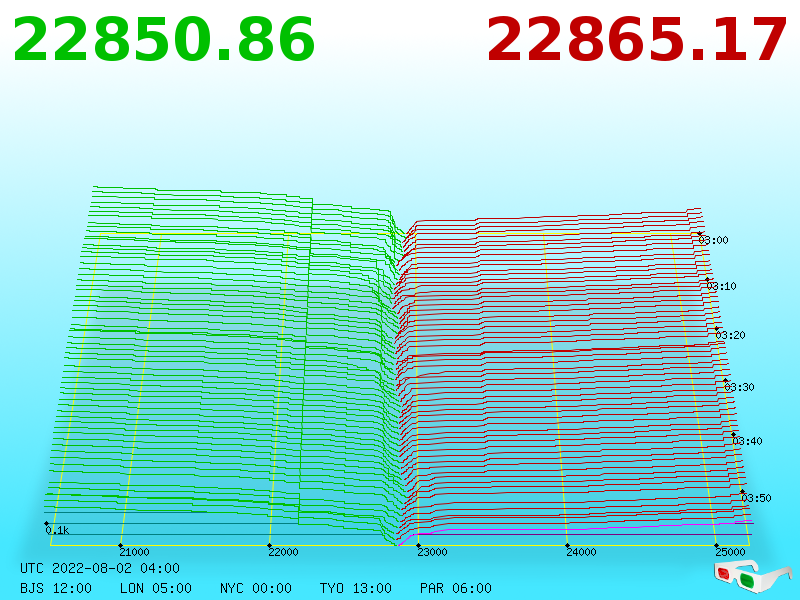Viewport: 800px width, 600px height.
Task: Click the 03:30 time axis marker
Action: tap(739, 387)
